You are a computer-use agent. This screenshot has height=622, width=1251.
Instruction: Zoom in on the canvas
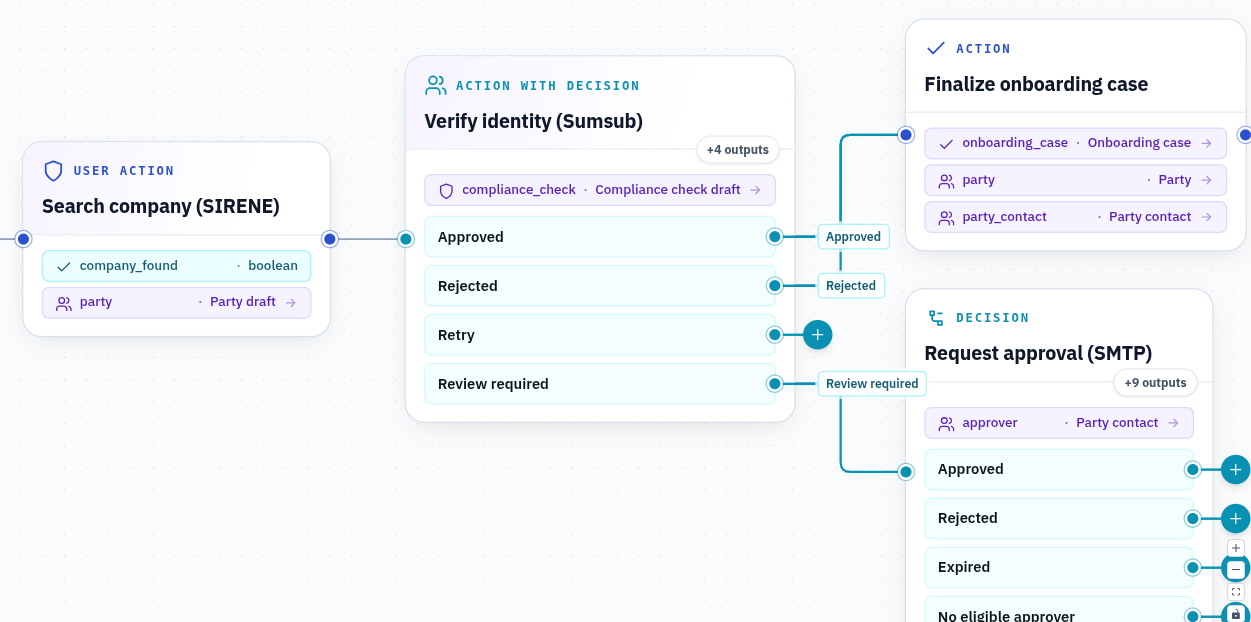(x=1236, y=548)
